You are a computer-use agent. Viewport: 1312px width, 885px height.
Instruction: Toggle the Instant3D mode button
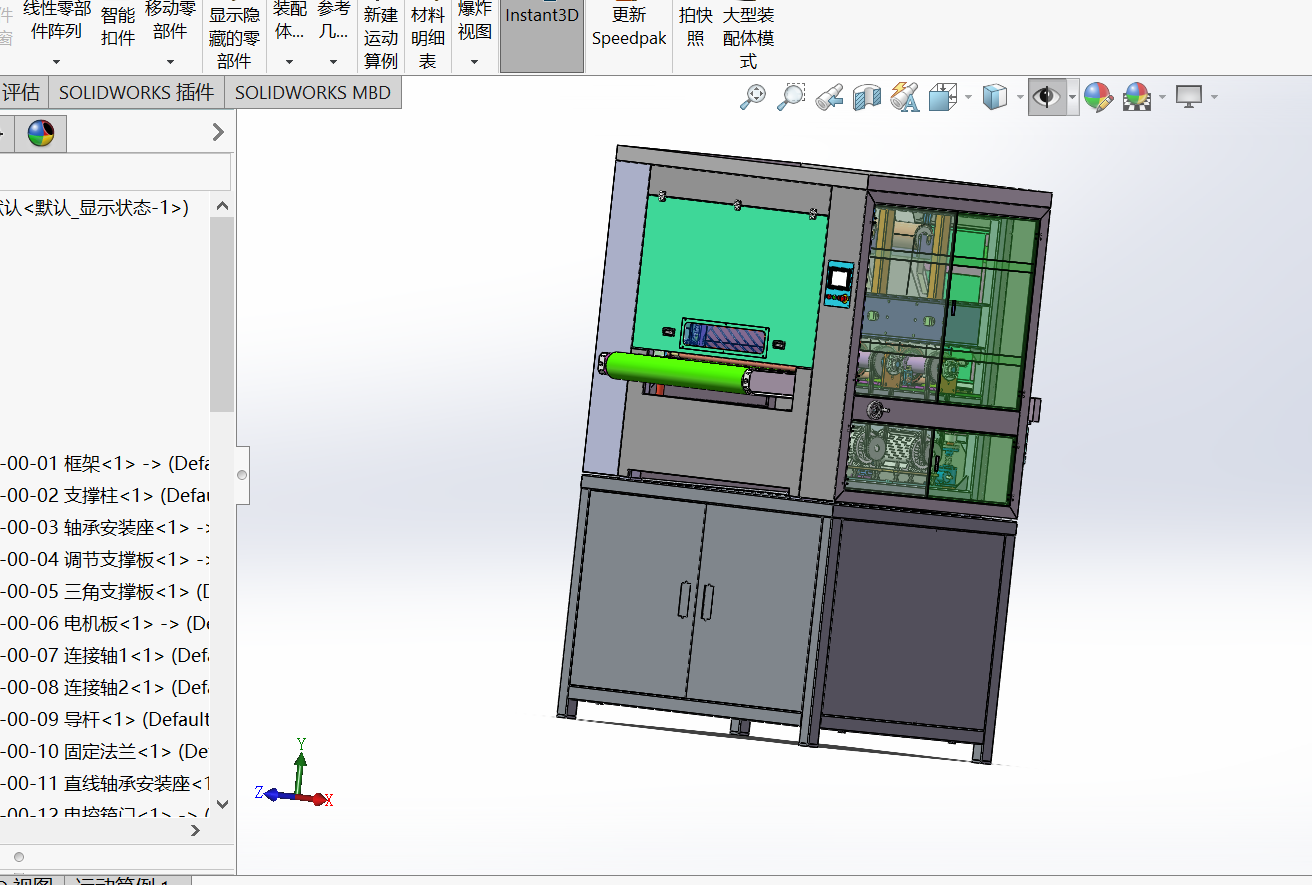[541, 36]
